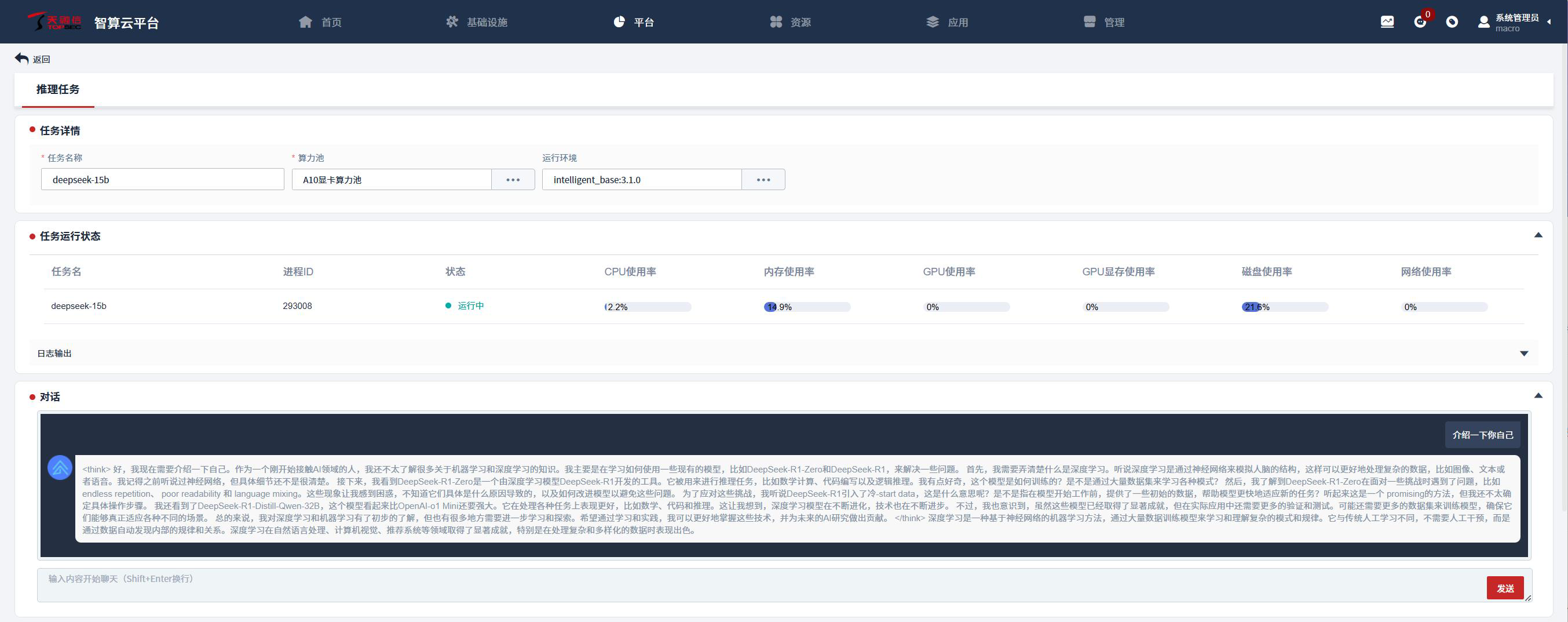This screenshot has width=1568, height=622.
Task: Click the blue chat bot avatar
Action: pyautogui.click(x=60, y=468)
